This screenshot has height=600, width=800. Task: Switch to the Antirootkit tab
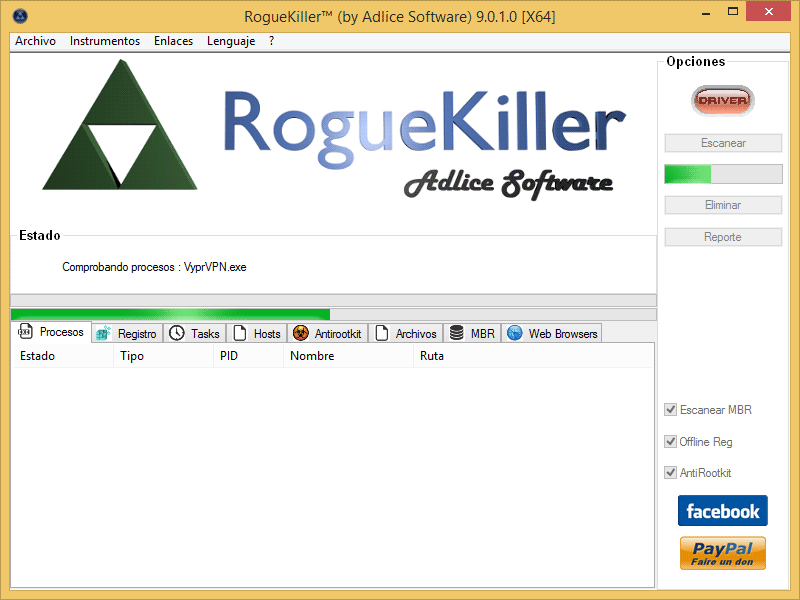328,334
